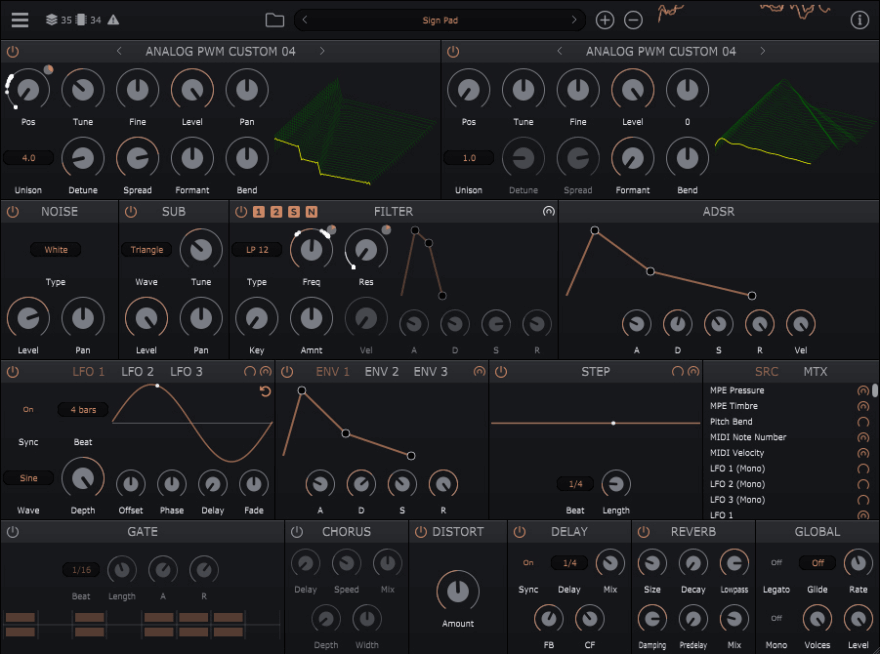Open the Gate beat 1/16 dropdown

coord(81,569)
